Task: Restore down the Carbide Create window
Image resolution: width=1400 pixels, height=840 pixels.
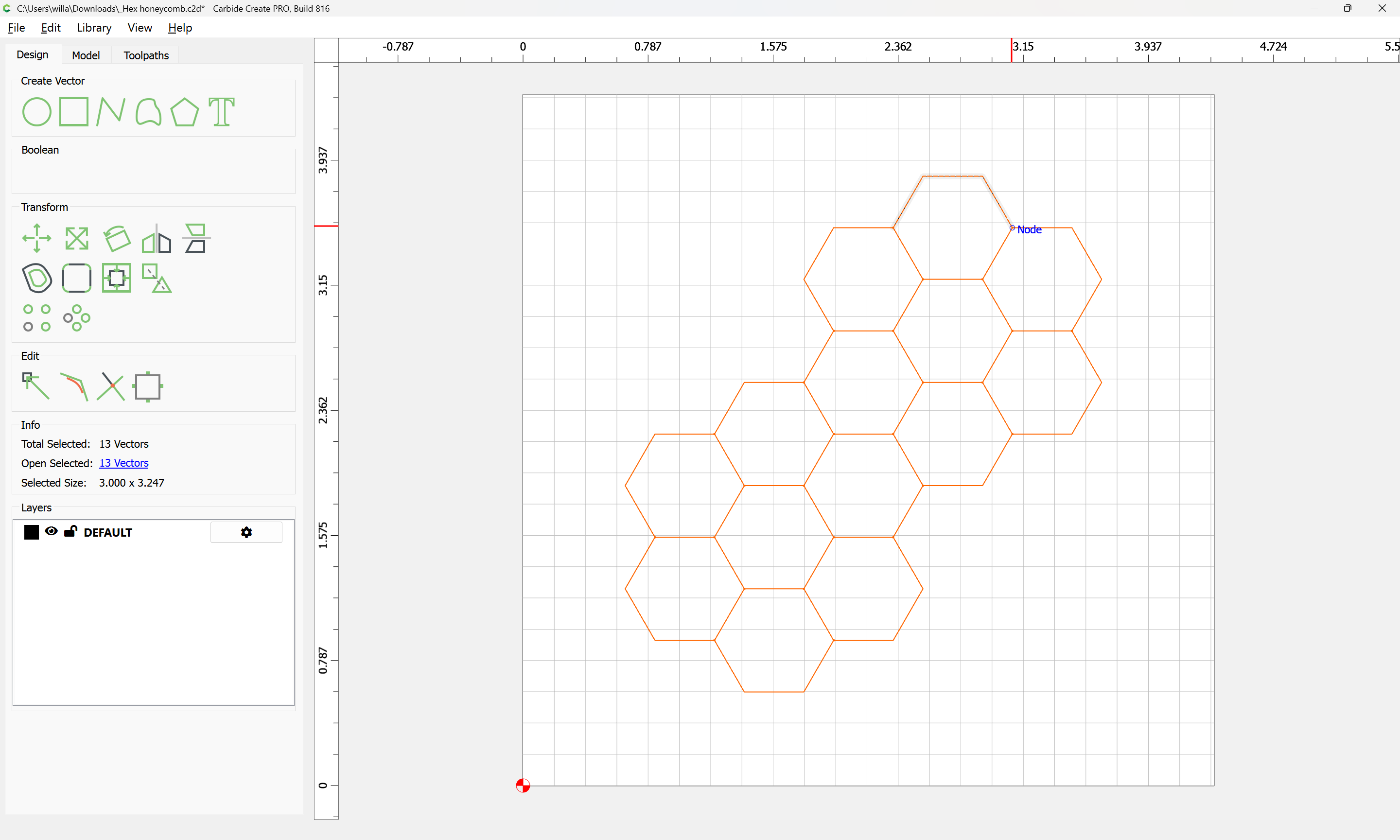Action: click(1347, 8)
